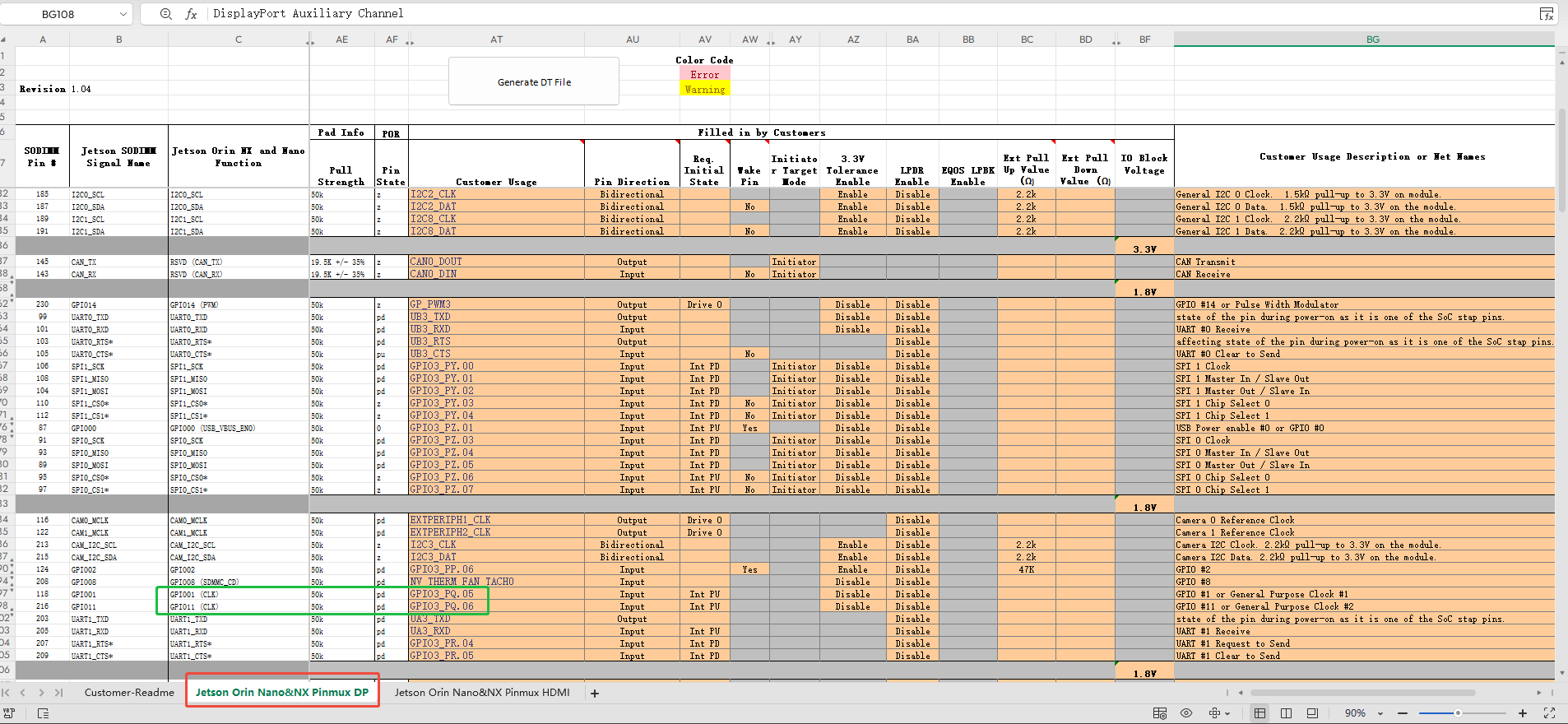Open Jetson Orin Nano&NX Pinmux HDMI tab
The image size is (1568, 724).
[482, 693]
